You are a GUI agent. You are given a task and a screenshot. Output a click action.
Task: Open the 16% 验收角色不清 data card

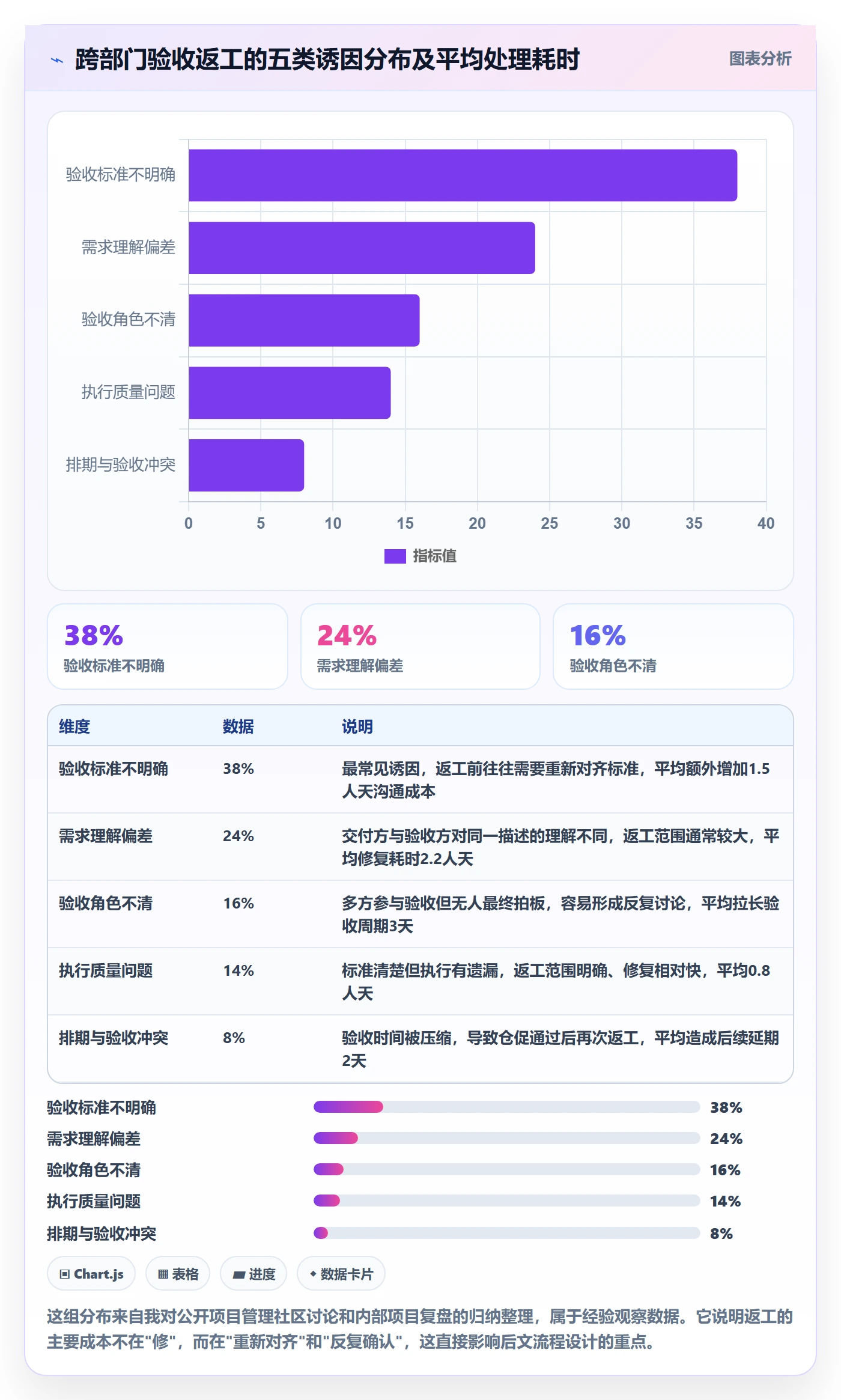coord(673,647)
